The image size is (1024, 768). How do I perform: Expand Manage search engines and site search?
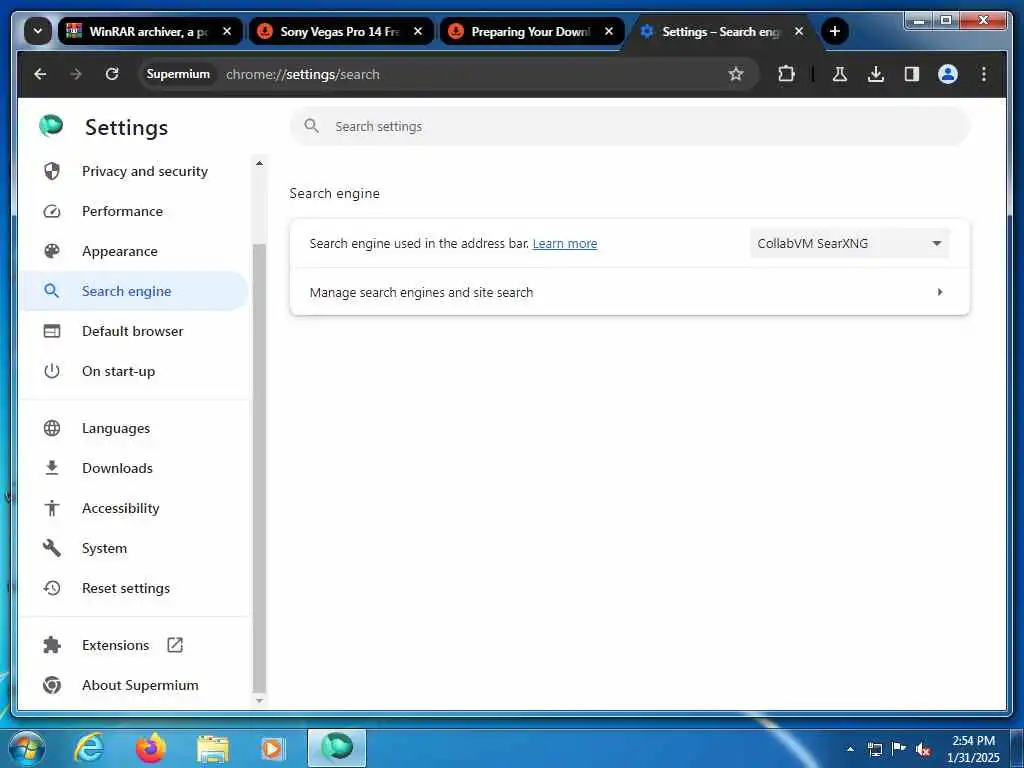(x=630, y=292)
